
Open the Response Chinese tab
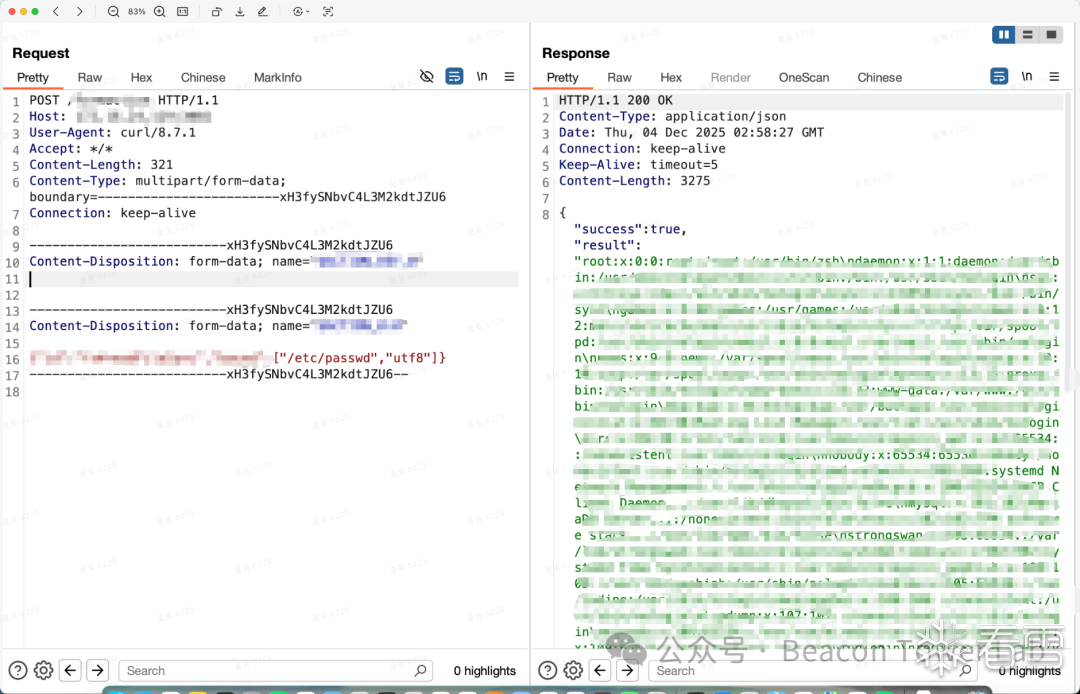point(880,78)
